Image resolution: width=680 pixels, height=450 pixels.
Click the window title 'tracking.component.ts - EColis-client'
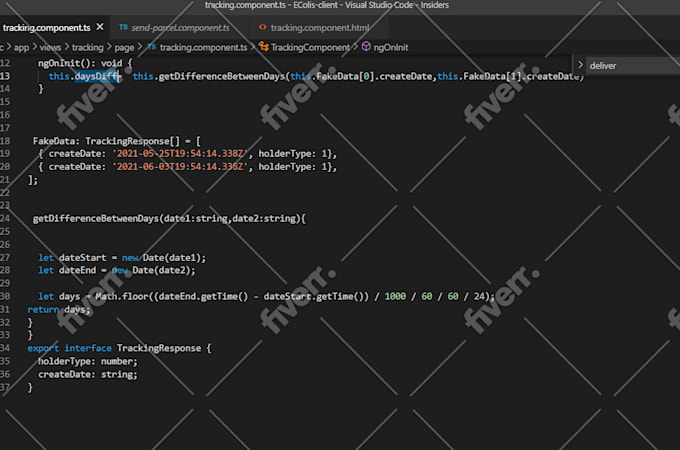coord(271,5)
